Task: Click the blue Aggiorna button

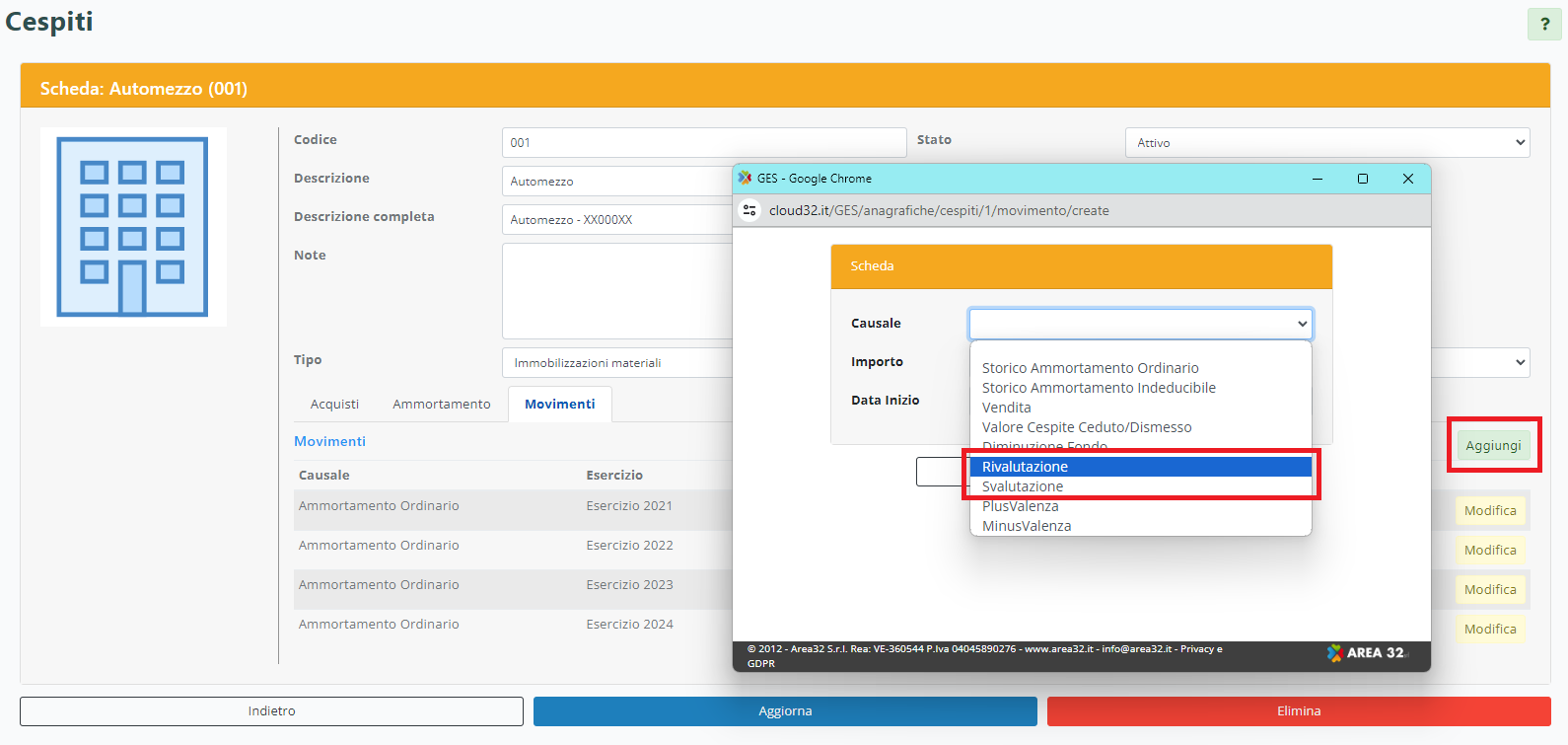Action: click(x=785, y=711)
